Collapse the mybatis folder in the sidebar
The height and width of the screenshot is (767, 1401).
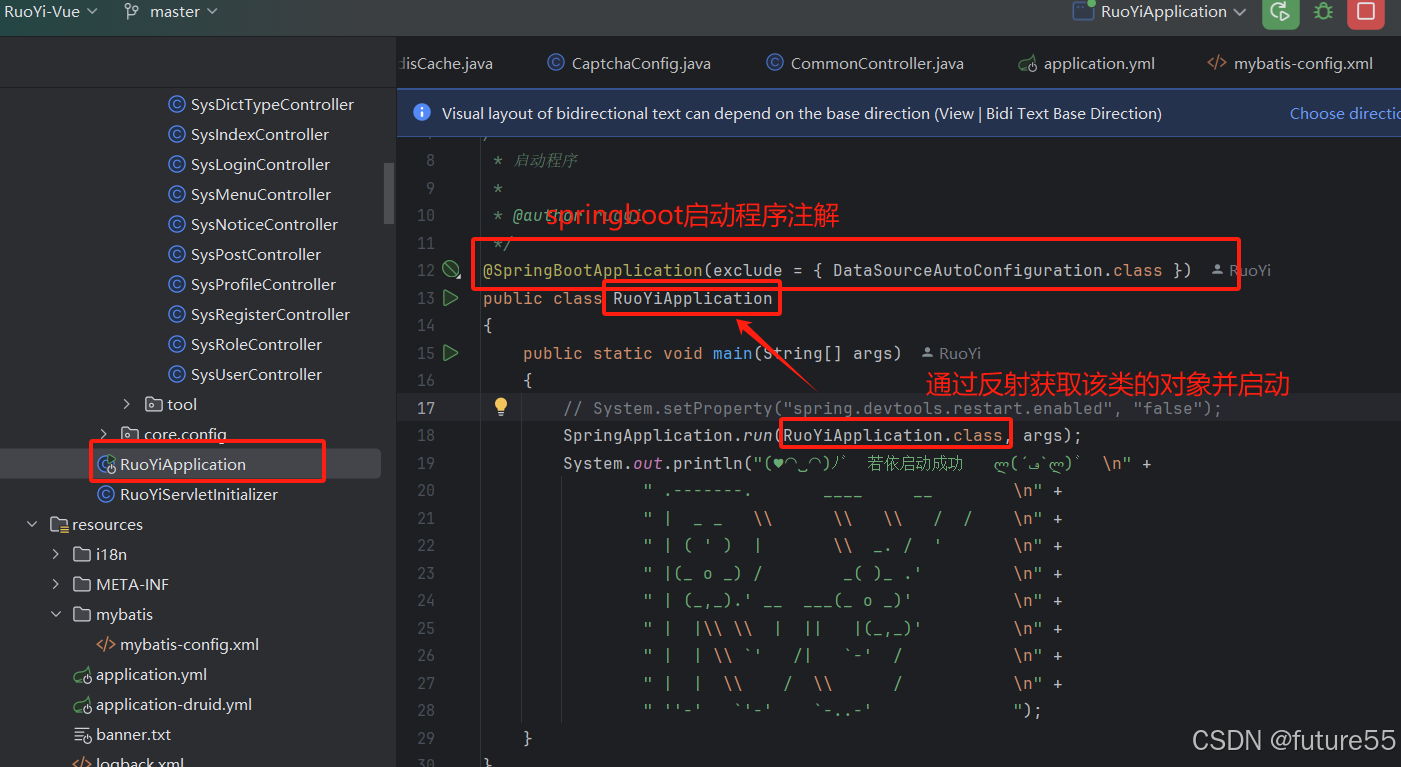point(55,614)
